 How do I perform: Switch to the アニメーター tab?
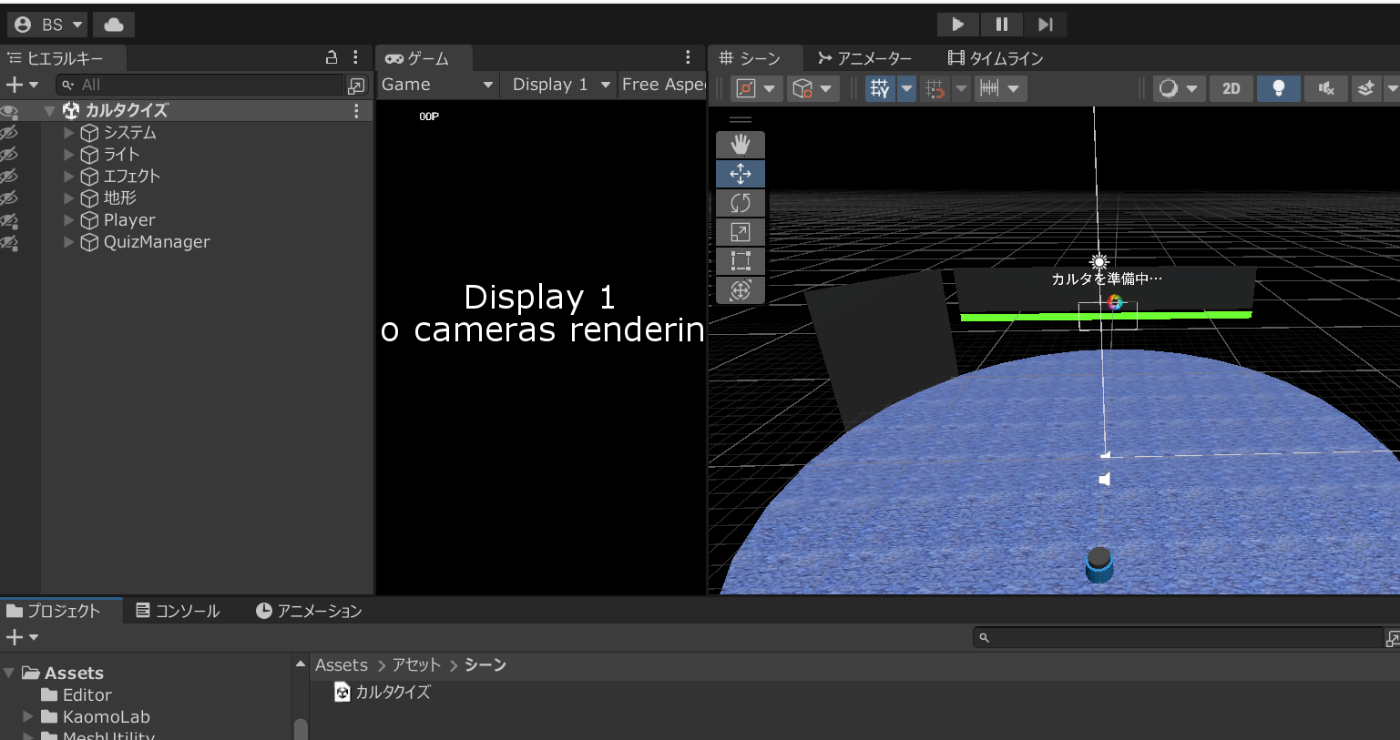point(864,58)
